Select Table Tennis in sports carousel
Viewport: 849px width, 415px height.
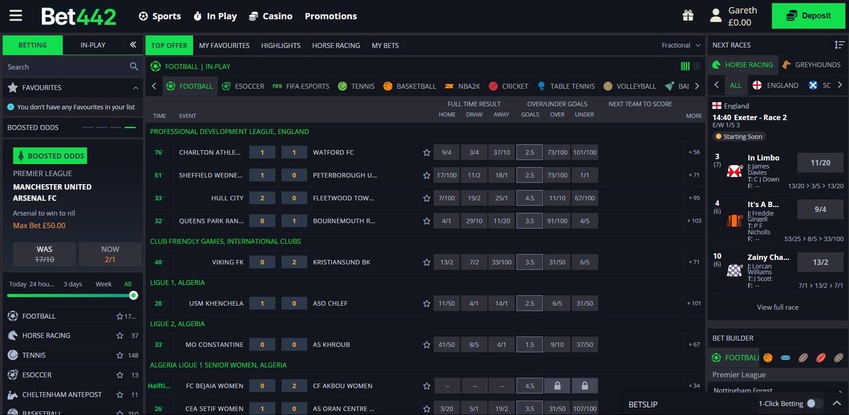[566, 86]
